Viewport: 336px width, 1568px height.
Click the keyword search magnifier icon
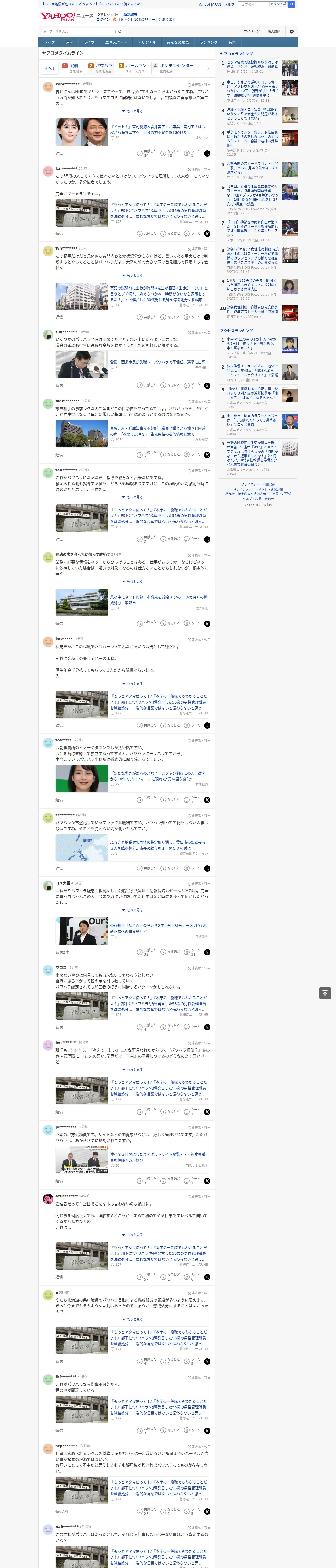[x=120, y=32]
